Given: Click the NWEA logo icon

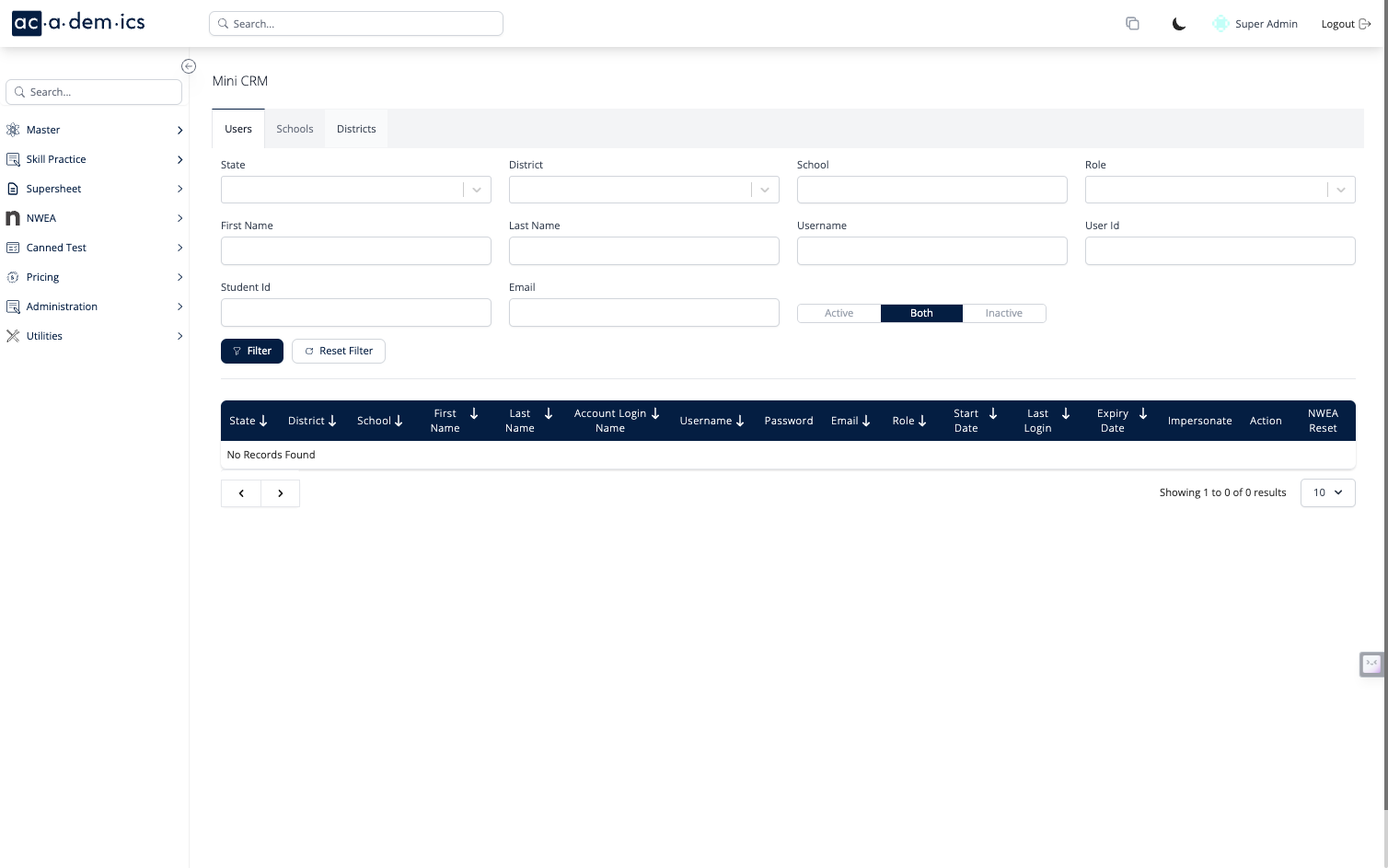Looking at the screenshot, I should (13, 218).
